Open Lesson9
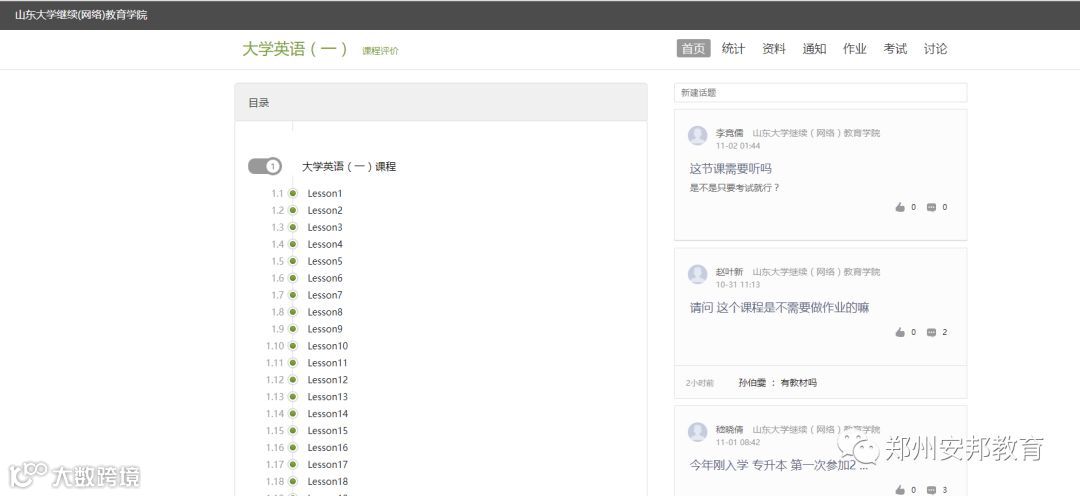 (x=325, y=329)
